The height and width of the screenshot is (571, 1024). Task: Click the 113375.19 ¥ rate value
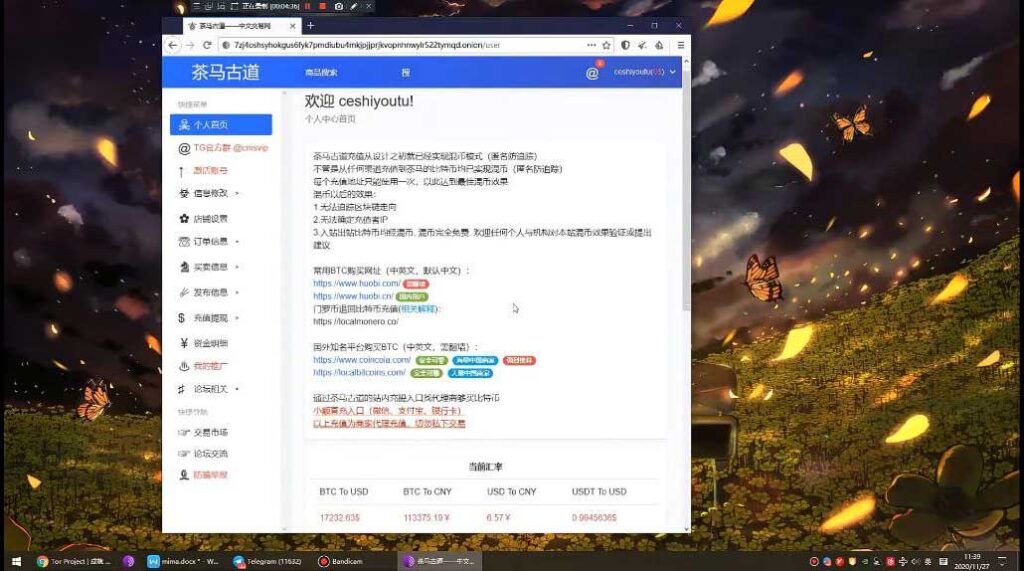426,517
